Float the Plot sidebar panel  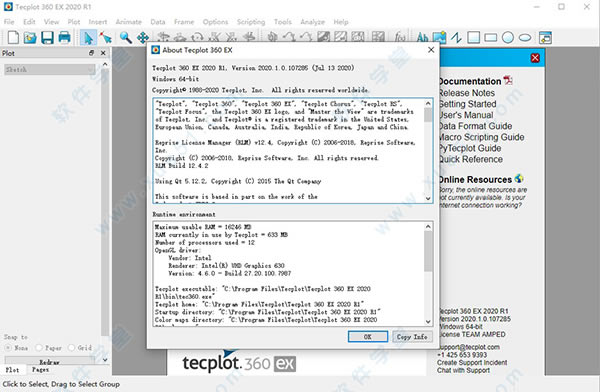click(91, 53)
